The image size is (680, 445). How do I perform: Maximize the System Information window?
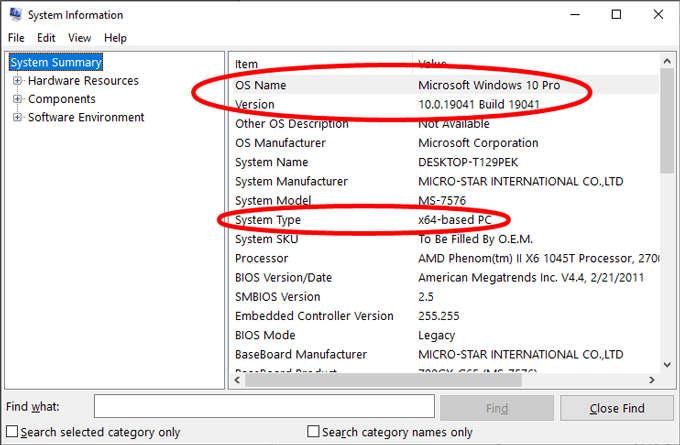point(616,14)
